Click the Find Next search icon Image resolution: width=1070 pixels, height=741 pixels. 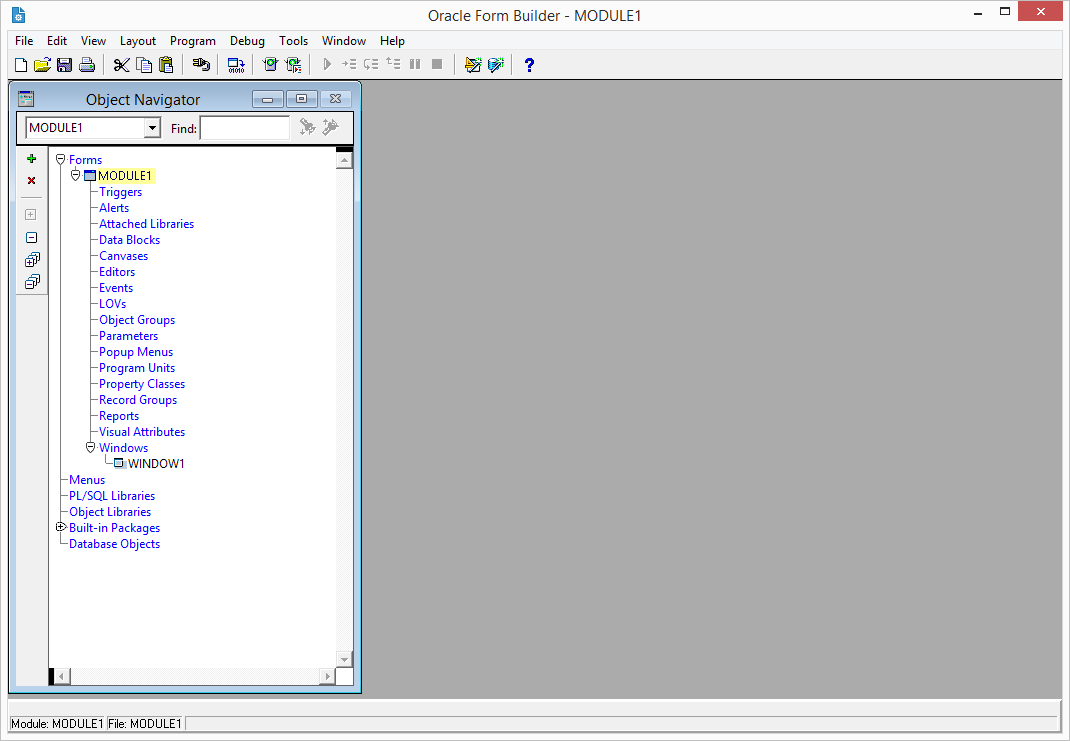pos(308,128)
